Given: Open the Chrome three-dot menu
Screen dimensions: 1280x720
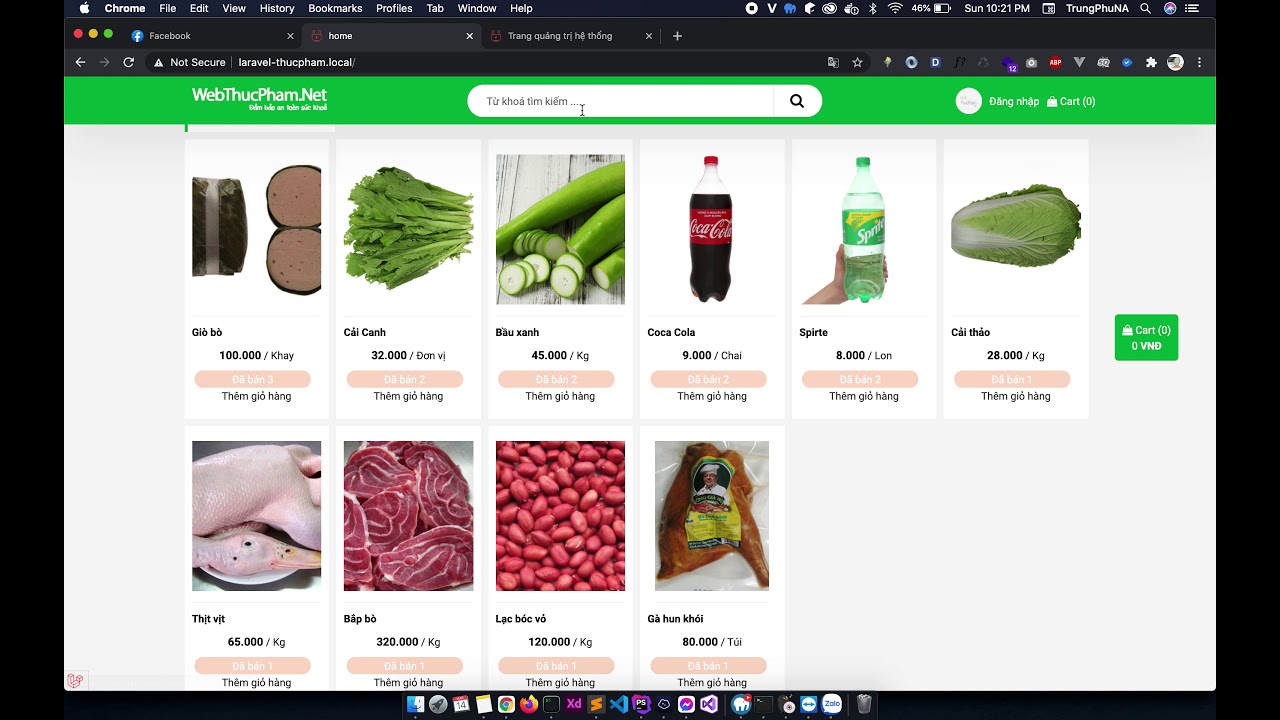Looking at the screenshot, I should [1199, 62].
